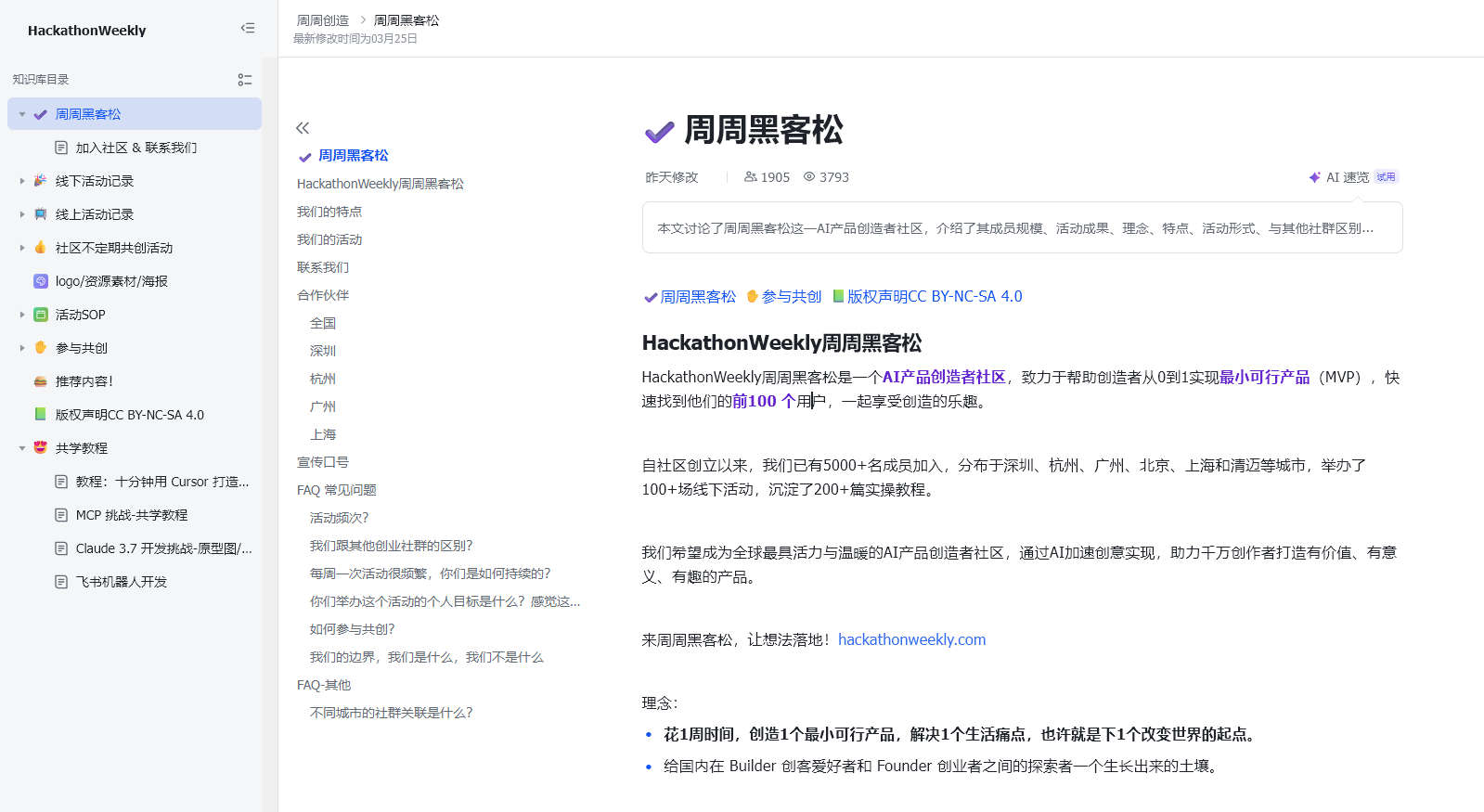This screenshot has width=1484, height=812.
Task: Click the doc icon of Claude 3.7 开发挑战
Action: [x=61, y=548]
